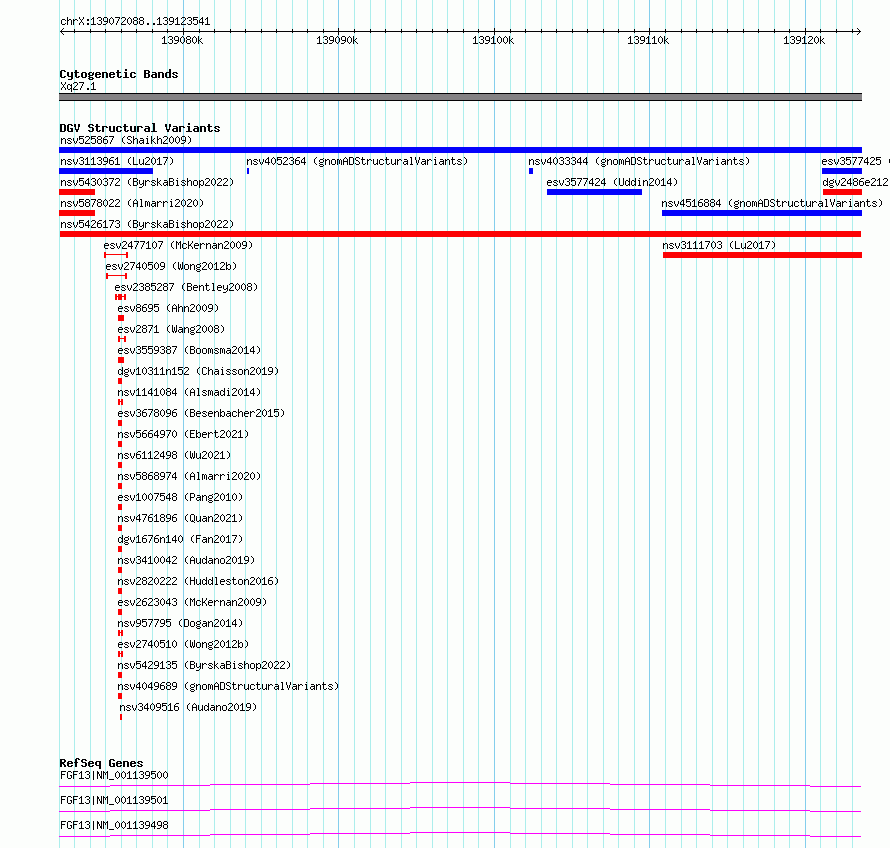Viewport: 890px width, 848px height.
Task: Open the nsv4049689 gnomAD variant label
Action: 228,686
